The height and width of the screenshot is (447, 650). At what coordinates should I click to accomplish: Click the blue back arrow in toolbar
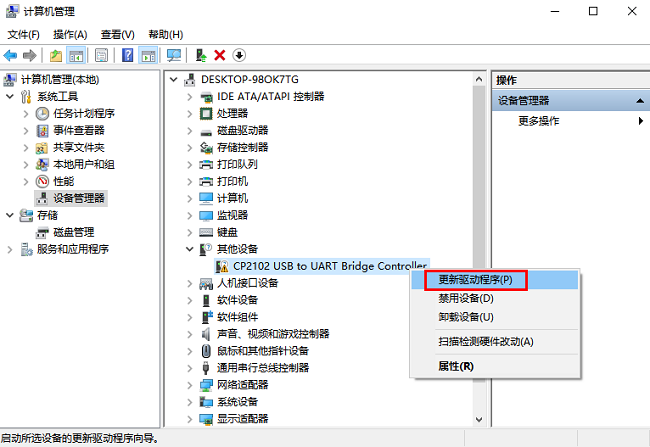click(x=10, y=54)
